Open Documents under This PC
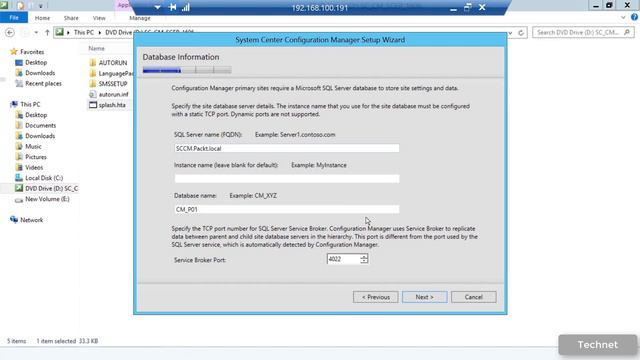The image size is (640, 360). 40,125
